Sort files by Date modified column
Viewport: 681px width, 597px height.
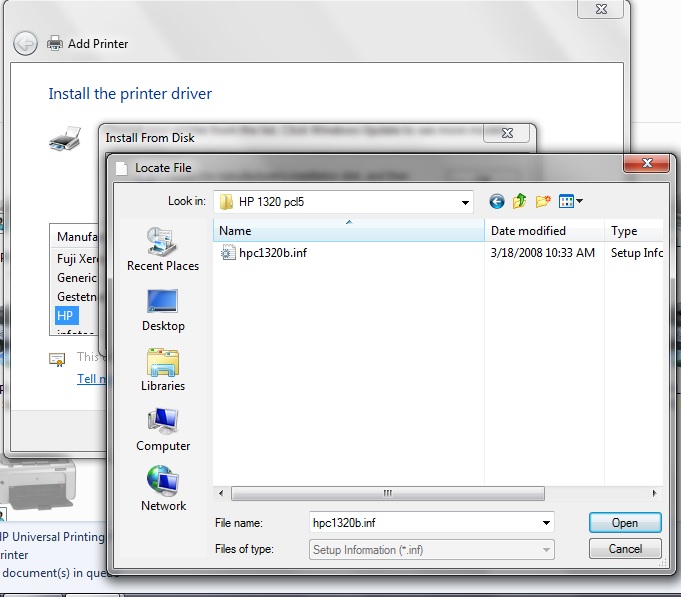(544, 231)
